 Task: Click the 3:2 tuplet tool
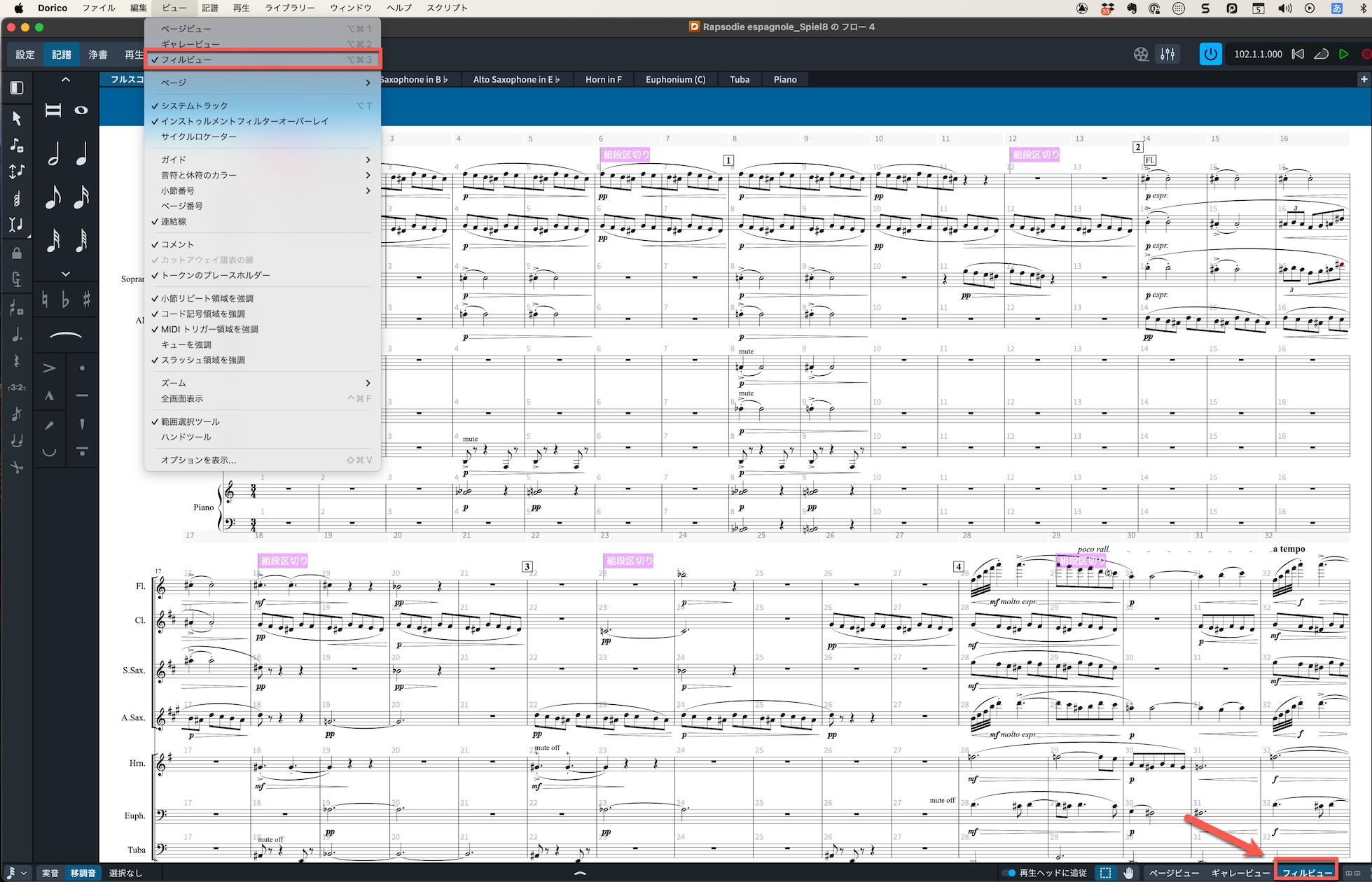tap(17, 387)
